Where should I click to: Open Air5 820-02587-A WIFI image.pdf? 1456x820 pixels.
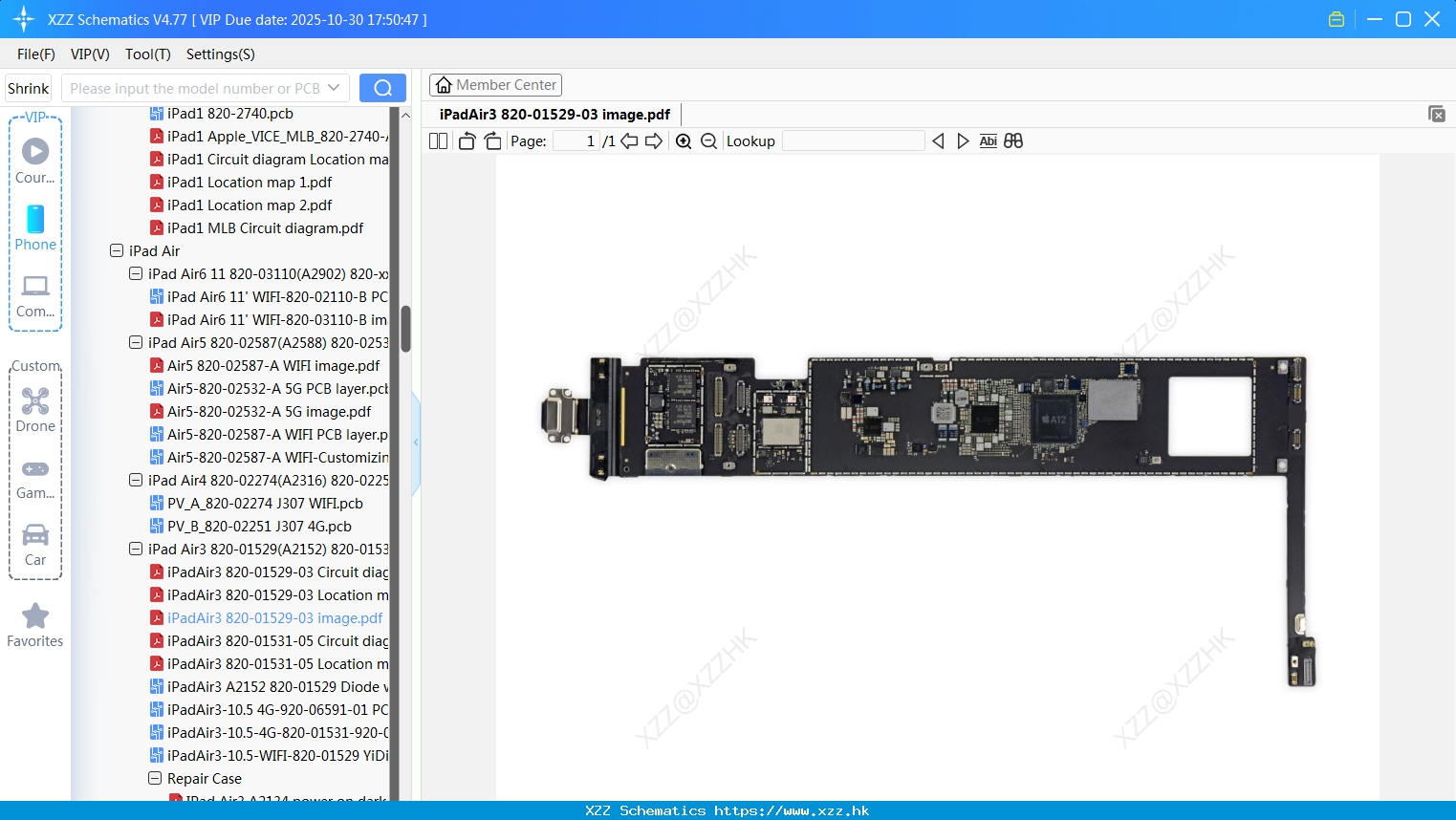point(273,366)
